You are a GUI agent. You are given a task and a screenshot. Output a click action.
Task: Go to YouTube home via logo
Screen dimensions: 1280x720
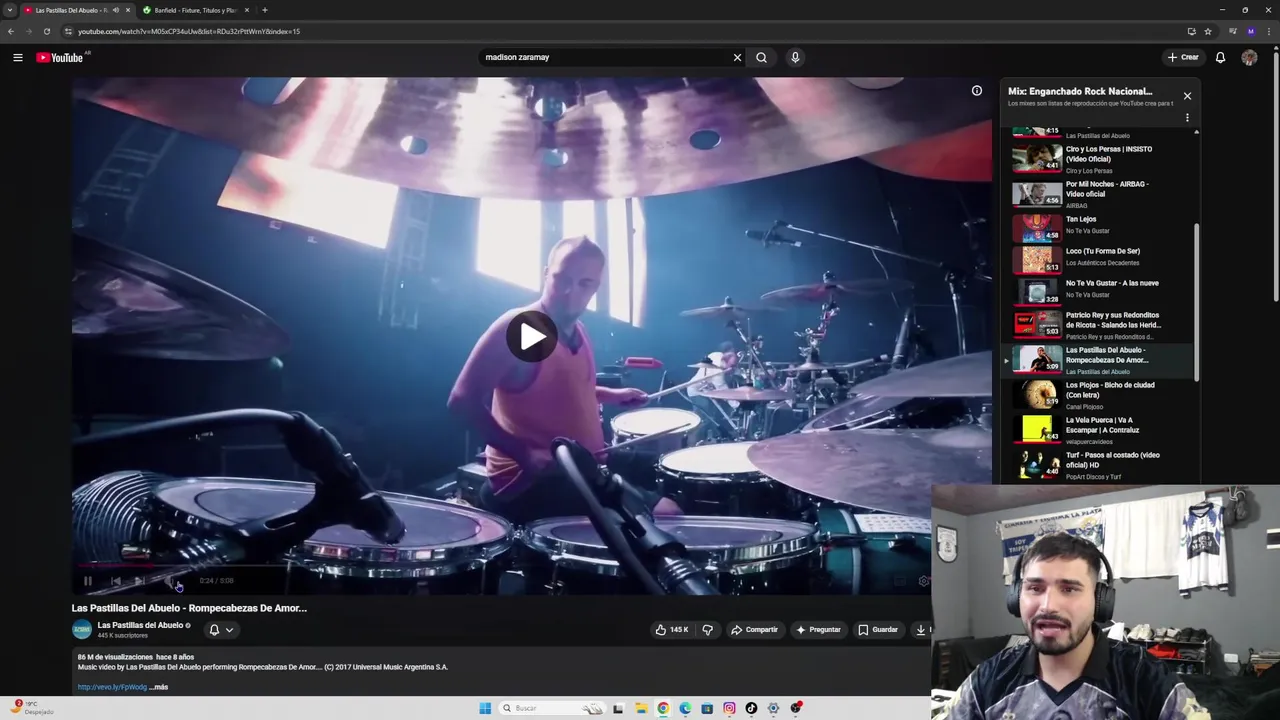tap(60, 57)
